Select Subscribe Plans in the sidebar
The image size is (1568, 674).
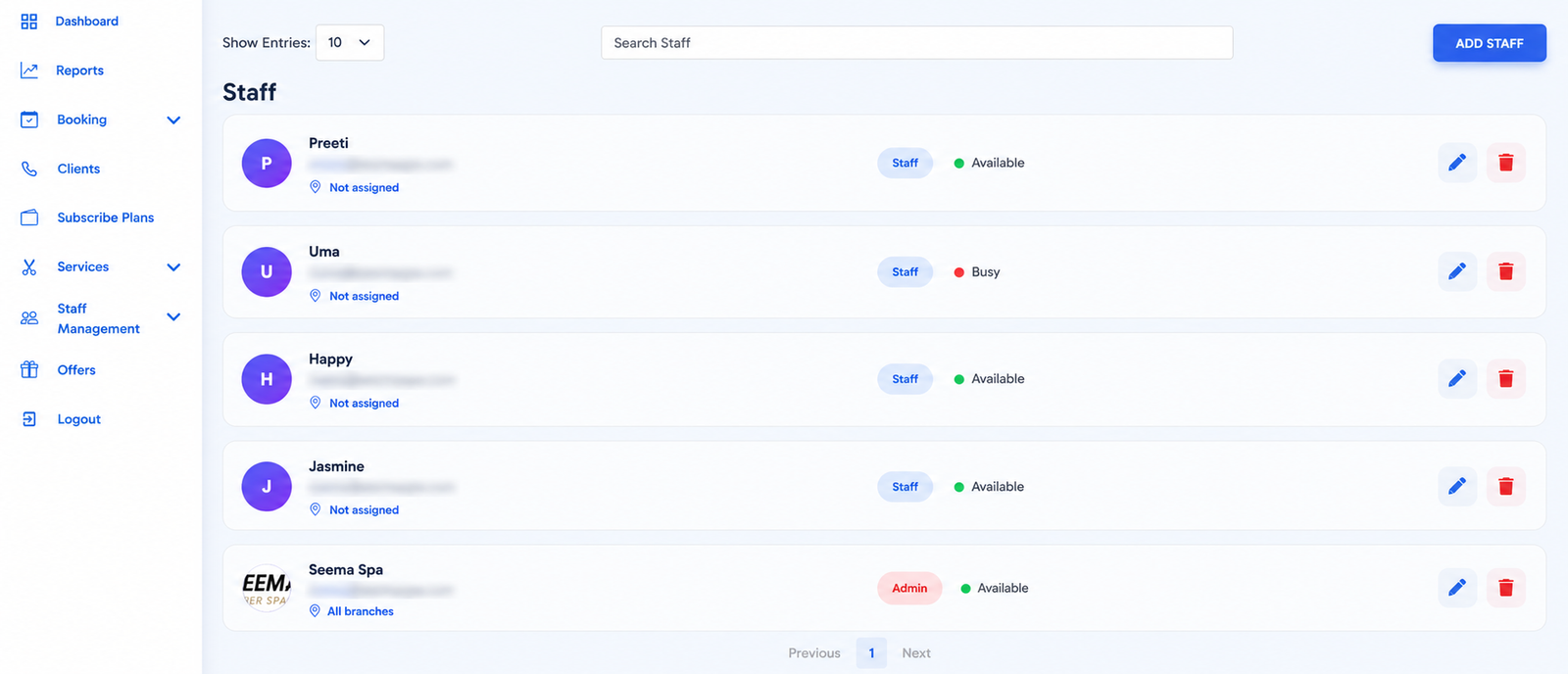(106, 217)
